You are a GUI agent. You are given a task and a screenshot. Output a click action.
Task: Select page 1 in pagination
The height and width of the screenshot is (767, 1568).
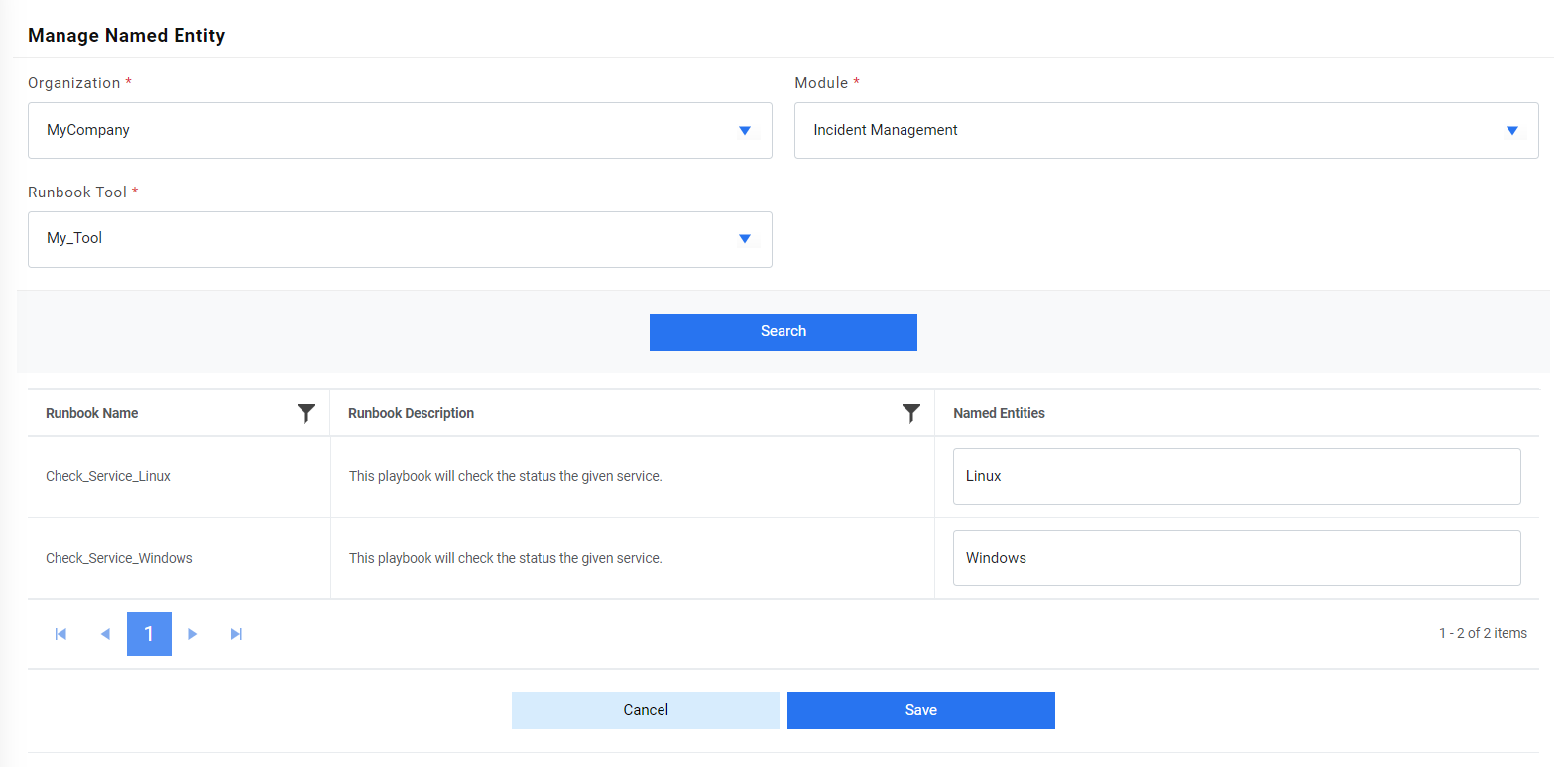[x=149, y=634]
